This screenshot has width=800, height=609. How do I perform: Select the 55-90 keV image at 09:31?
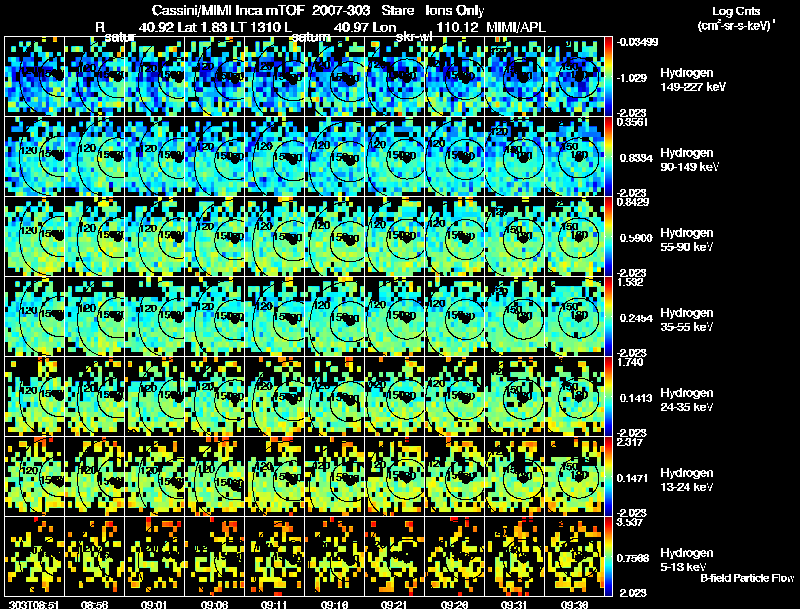tap(514, 237)
